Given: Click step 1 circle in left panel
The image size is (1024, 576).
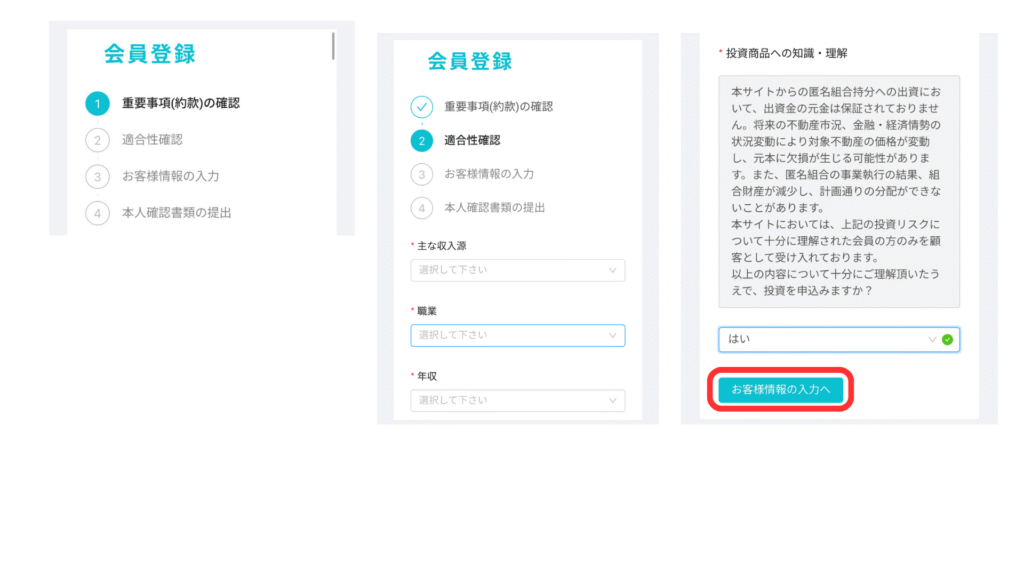Looking at the screenshot, I should (x=97, y=103).
